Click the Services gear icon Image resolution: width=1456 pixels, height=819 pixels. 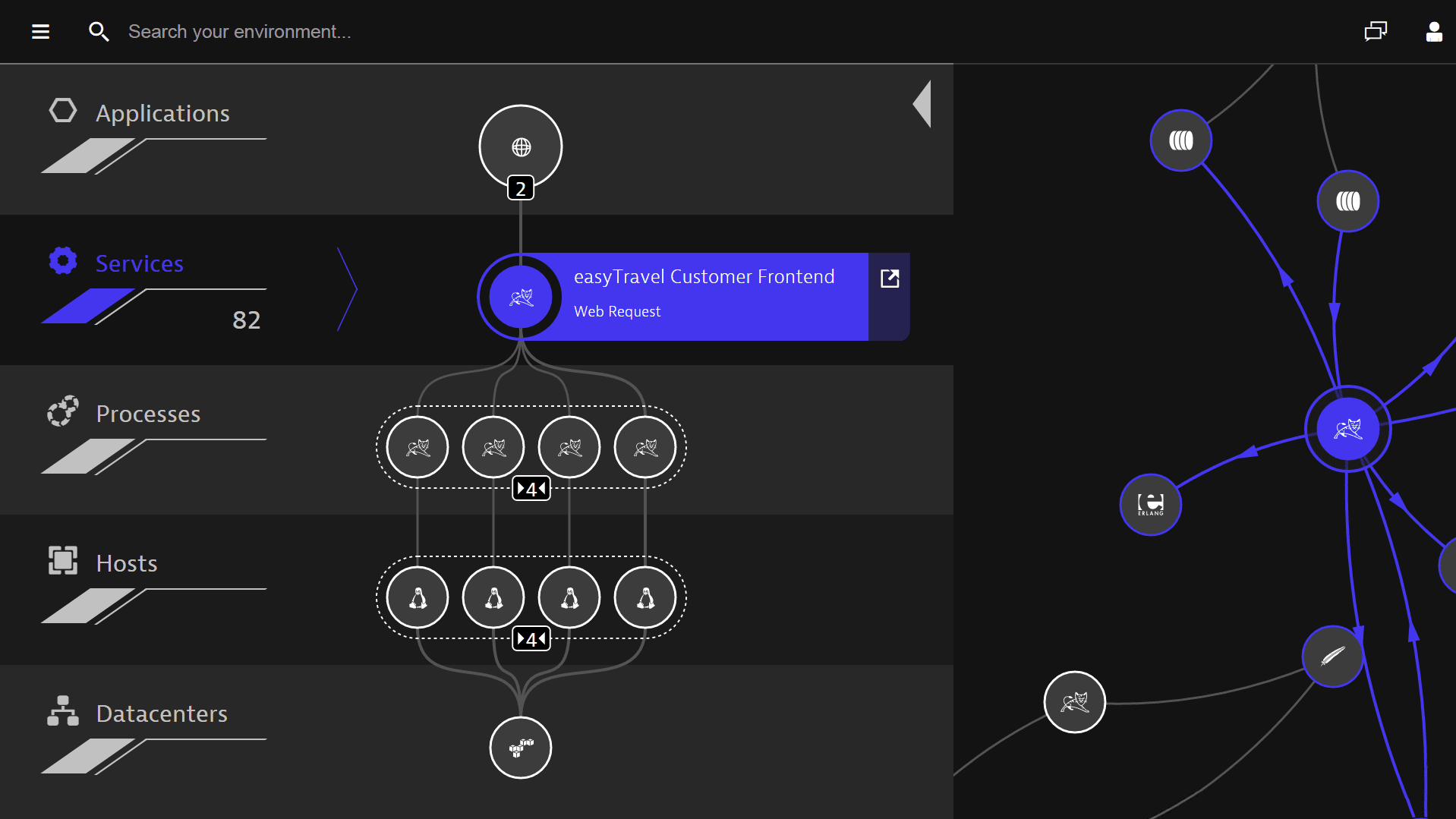pyautogui.click(x=63, y=260)
